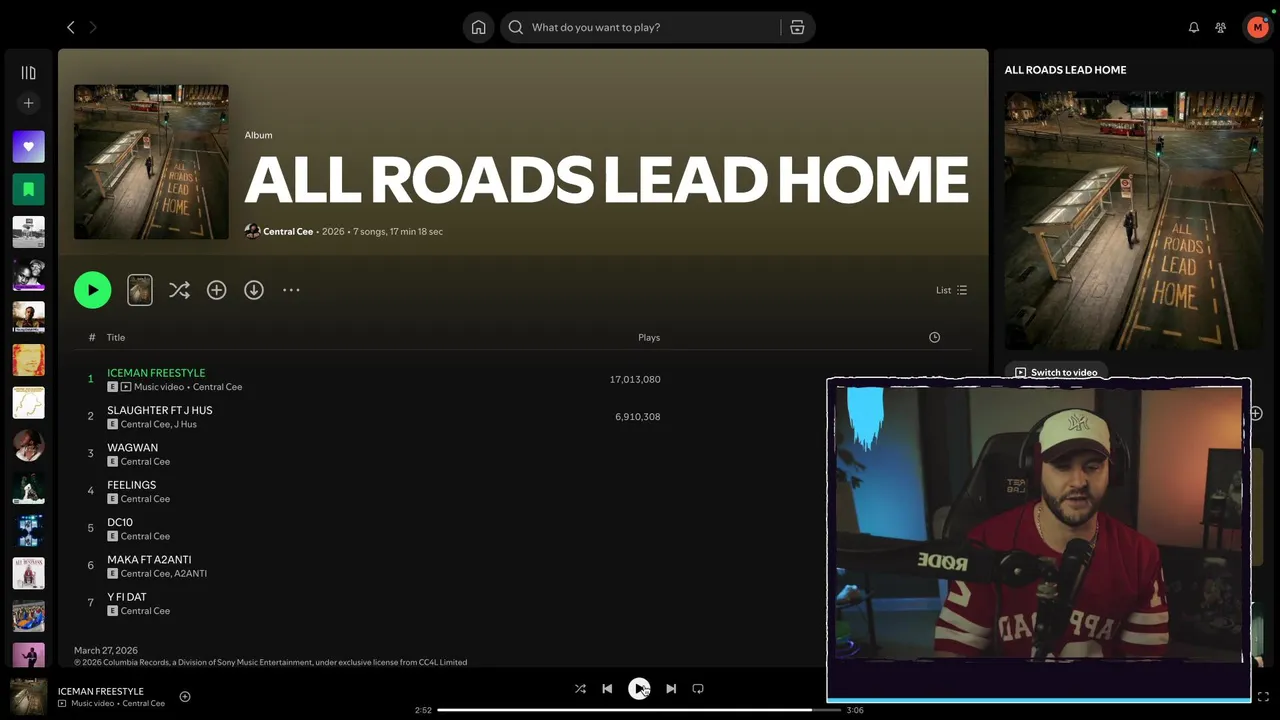Open the Music video link under track one
Viewport: 1280px width, 720px height.
pos(160,387)
